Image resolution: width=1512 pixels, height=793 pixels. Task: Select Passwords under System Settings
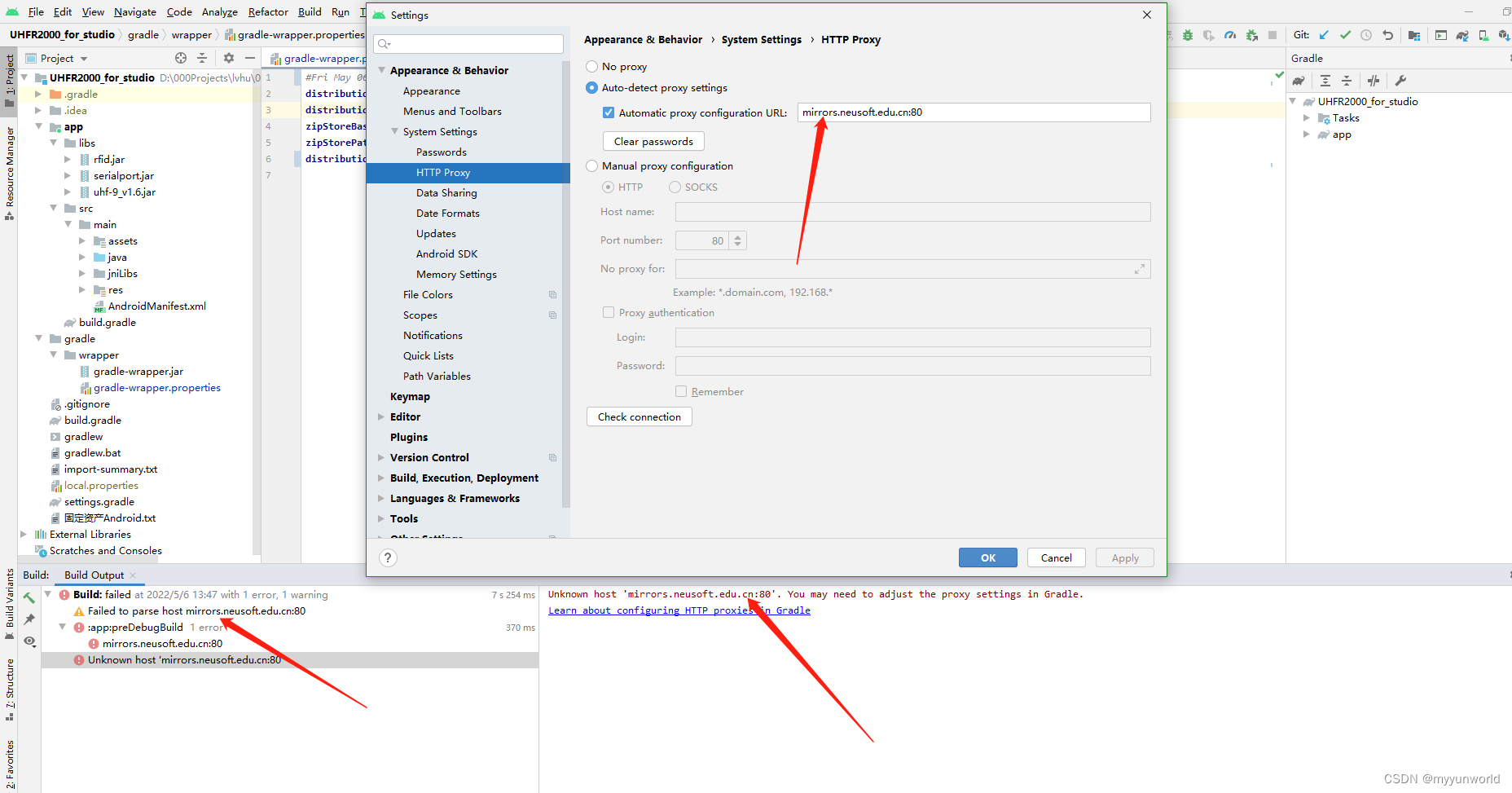tap(442, 152)
